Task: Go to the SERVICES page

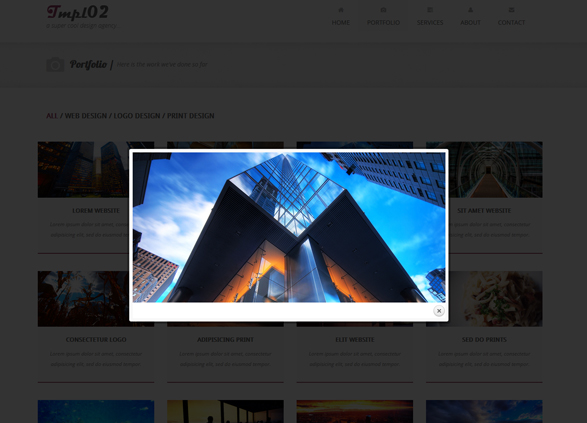Action: (430, 22)
